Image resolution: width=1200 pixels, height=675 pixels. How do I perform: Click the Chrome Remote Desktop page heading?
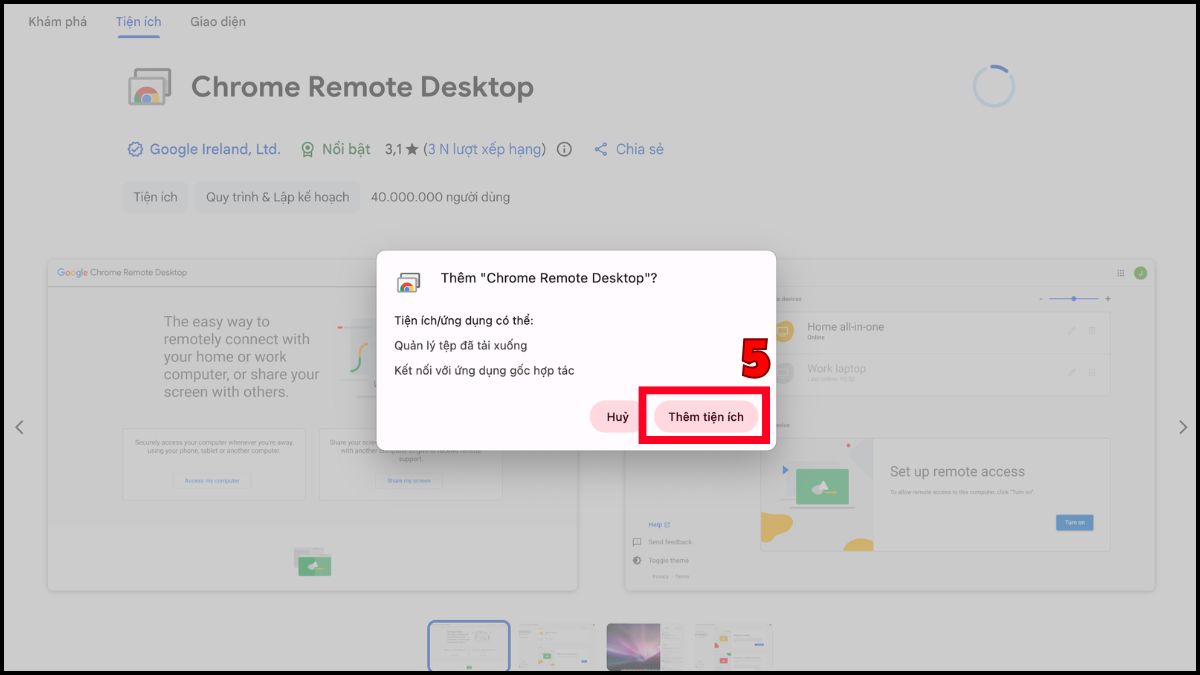[362, 87]
